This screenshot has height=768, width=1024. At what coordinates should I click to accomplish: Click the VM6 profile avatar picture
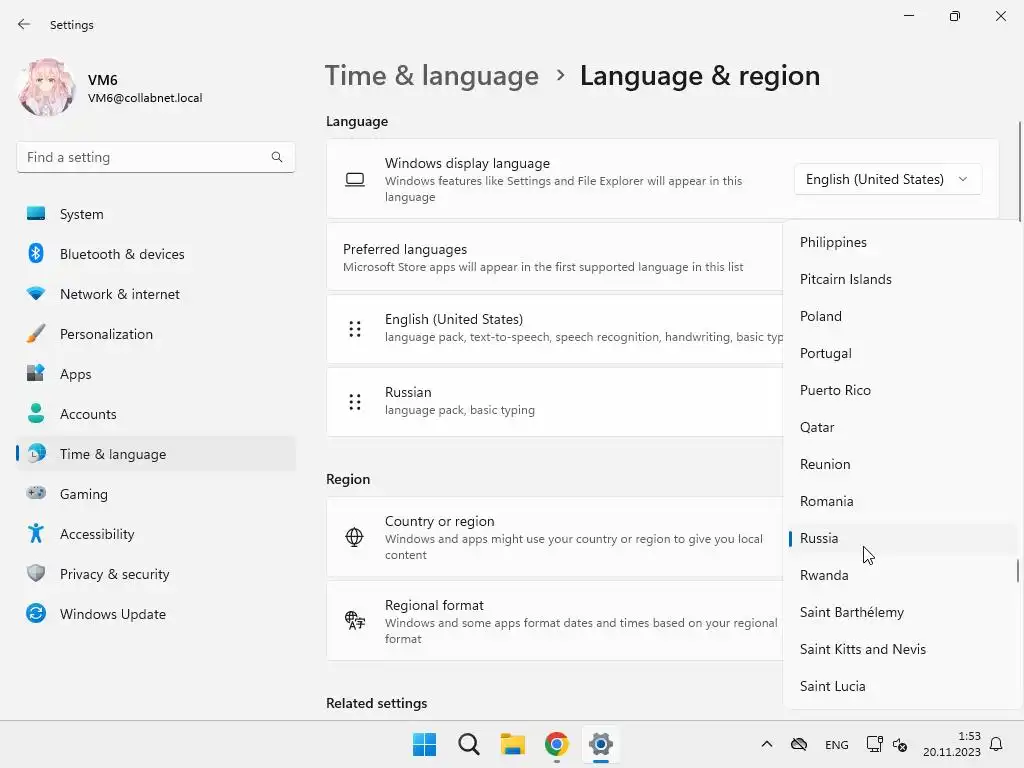pos(46,88)
